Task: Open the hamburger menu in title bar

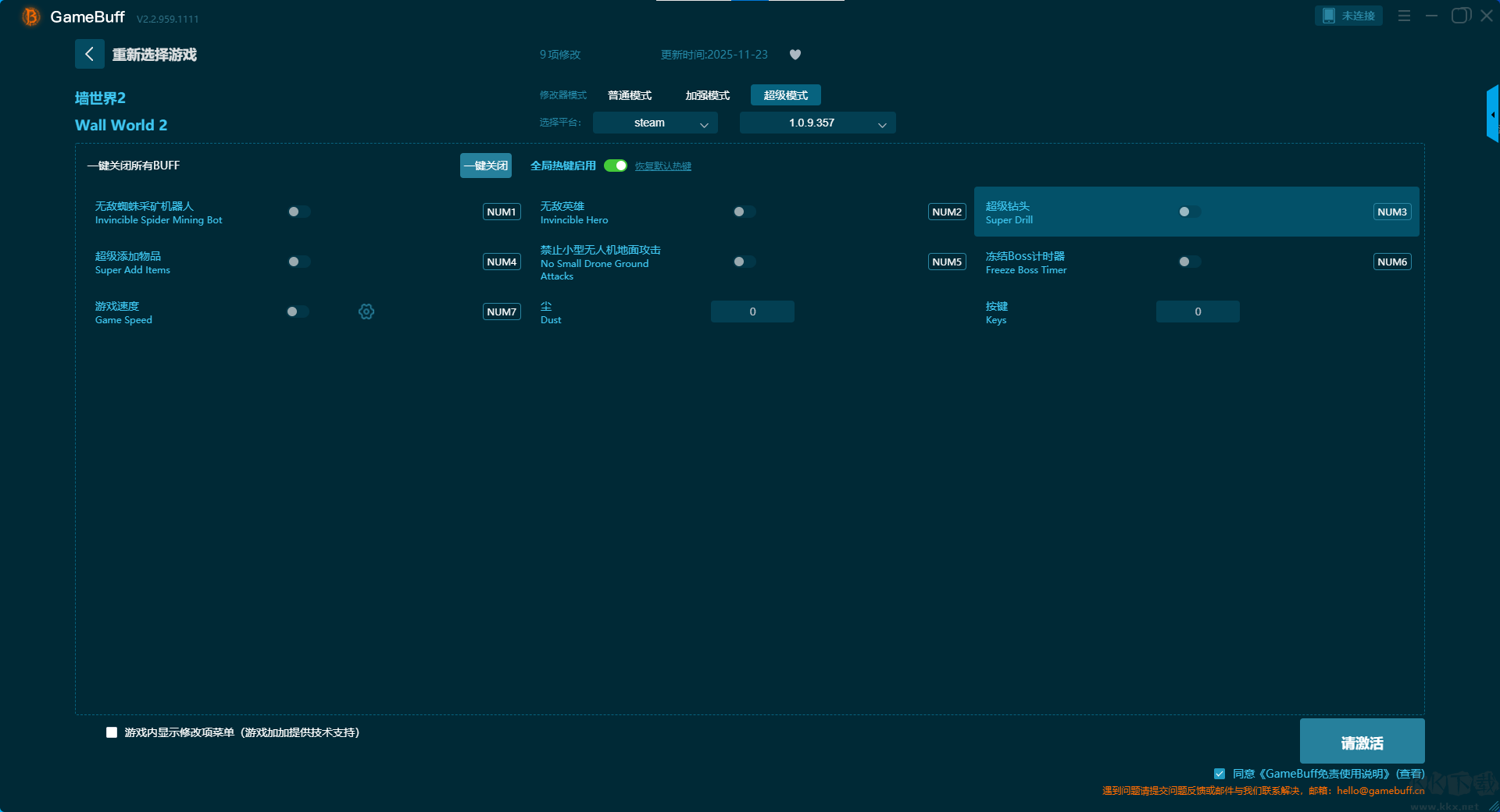Action: click(x=1404, y=16)
